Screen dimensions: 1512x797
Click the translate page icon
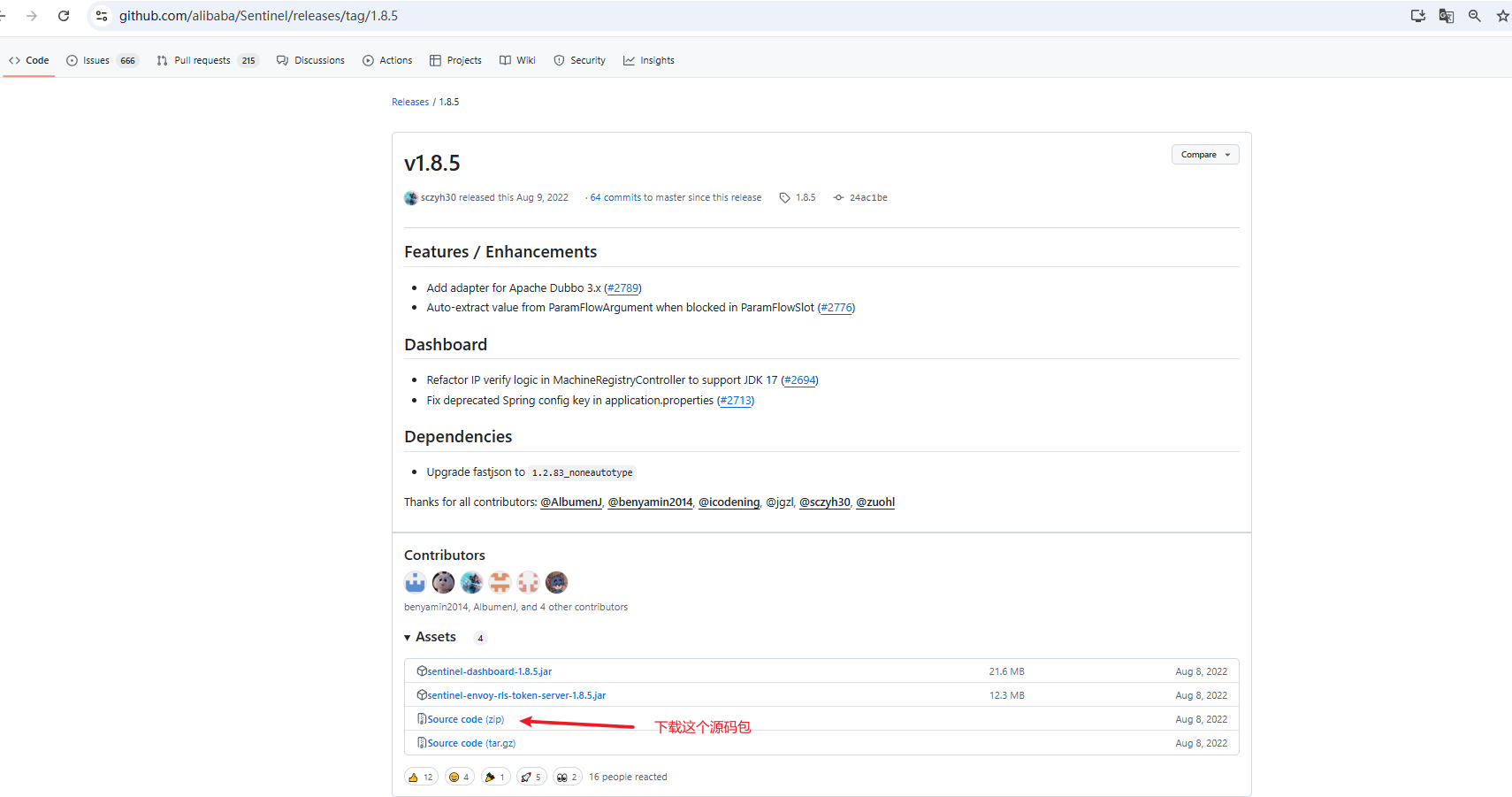click(1447, 16)
